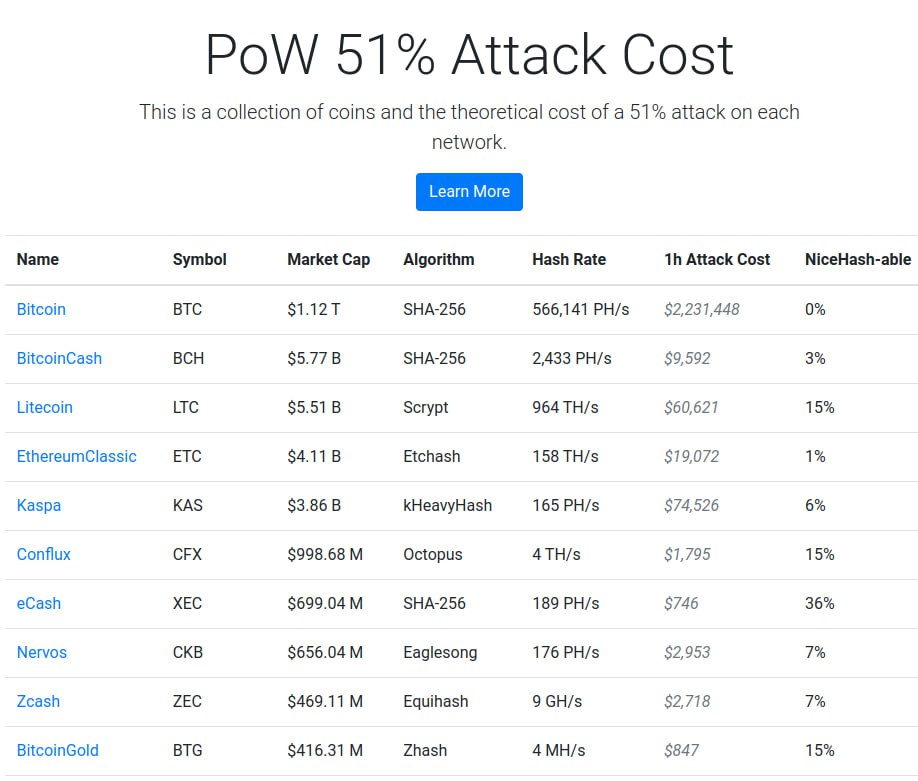Click the Learn More button

pos(469,192)
